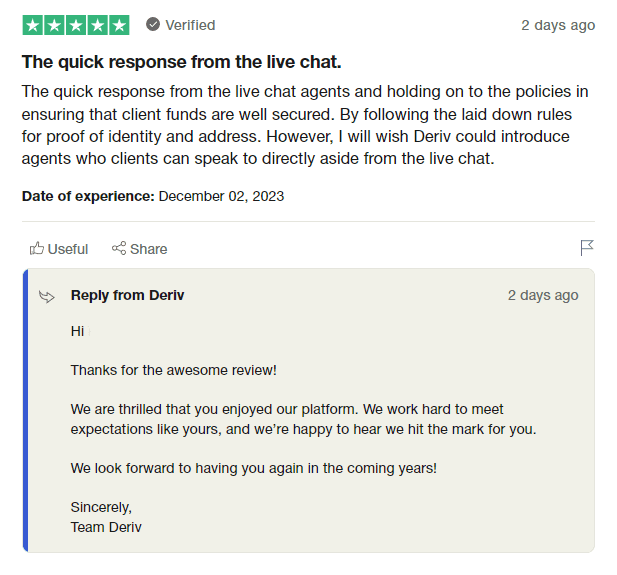The image size is (617, 575).
Task: Click the review's '2 days ago' timestamp
Action: tap(558, 25)
